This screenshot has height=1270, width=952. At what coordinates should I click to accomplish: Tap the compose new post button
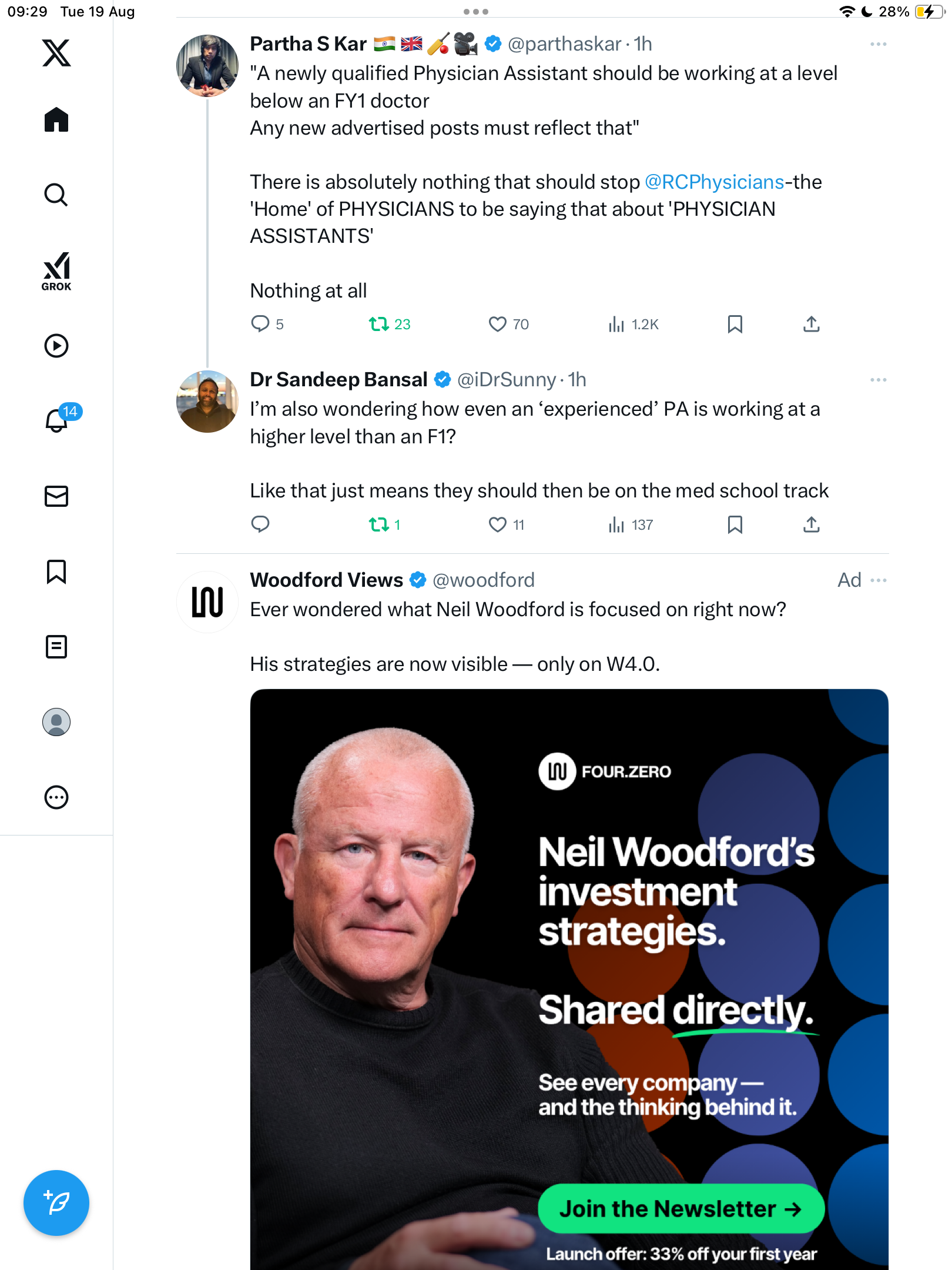click(x=56, y=1202)
